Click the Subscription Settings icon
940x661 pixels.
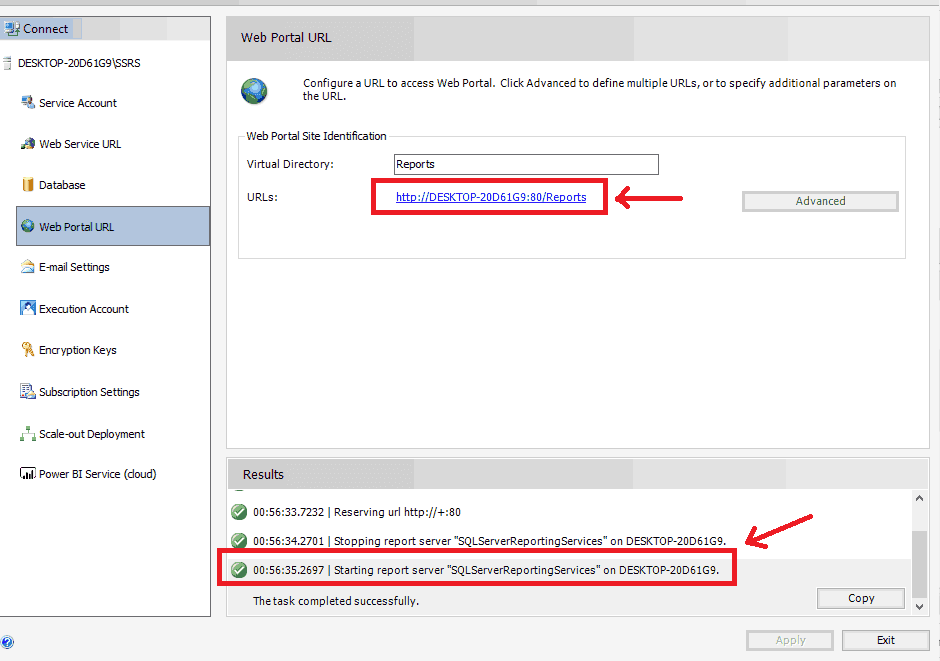[28, 392]
